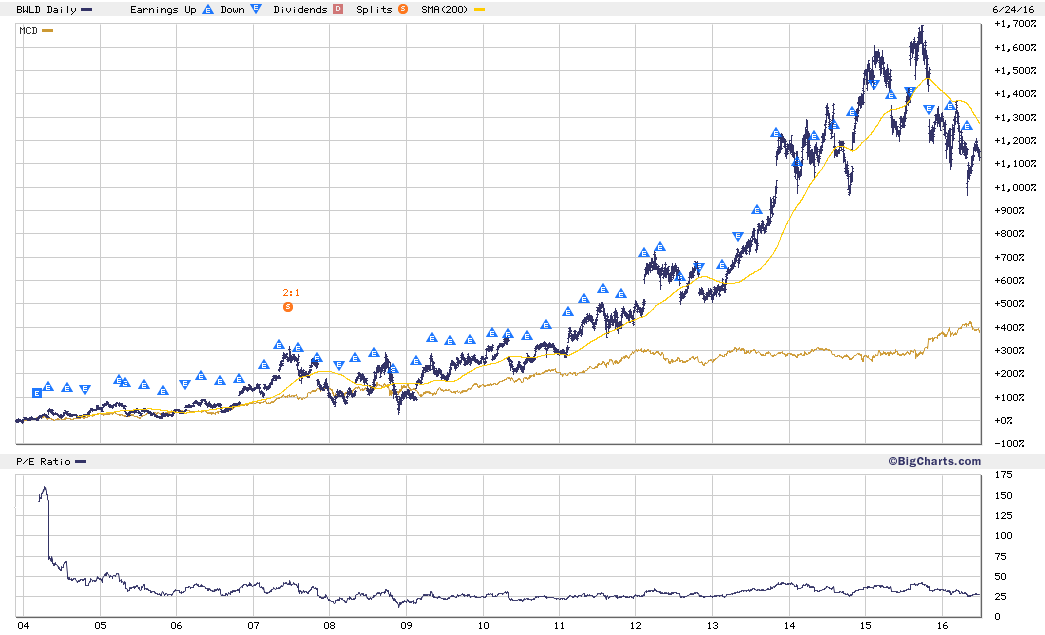Click the "13" year label on x-axis
Viewport: 1045px width, 635px height.
[712, 625]
